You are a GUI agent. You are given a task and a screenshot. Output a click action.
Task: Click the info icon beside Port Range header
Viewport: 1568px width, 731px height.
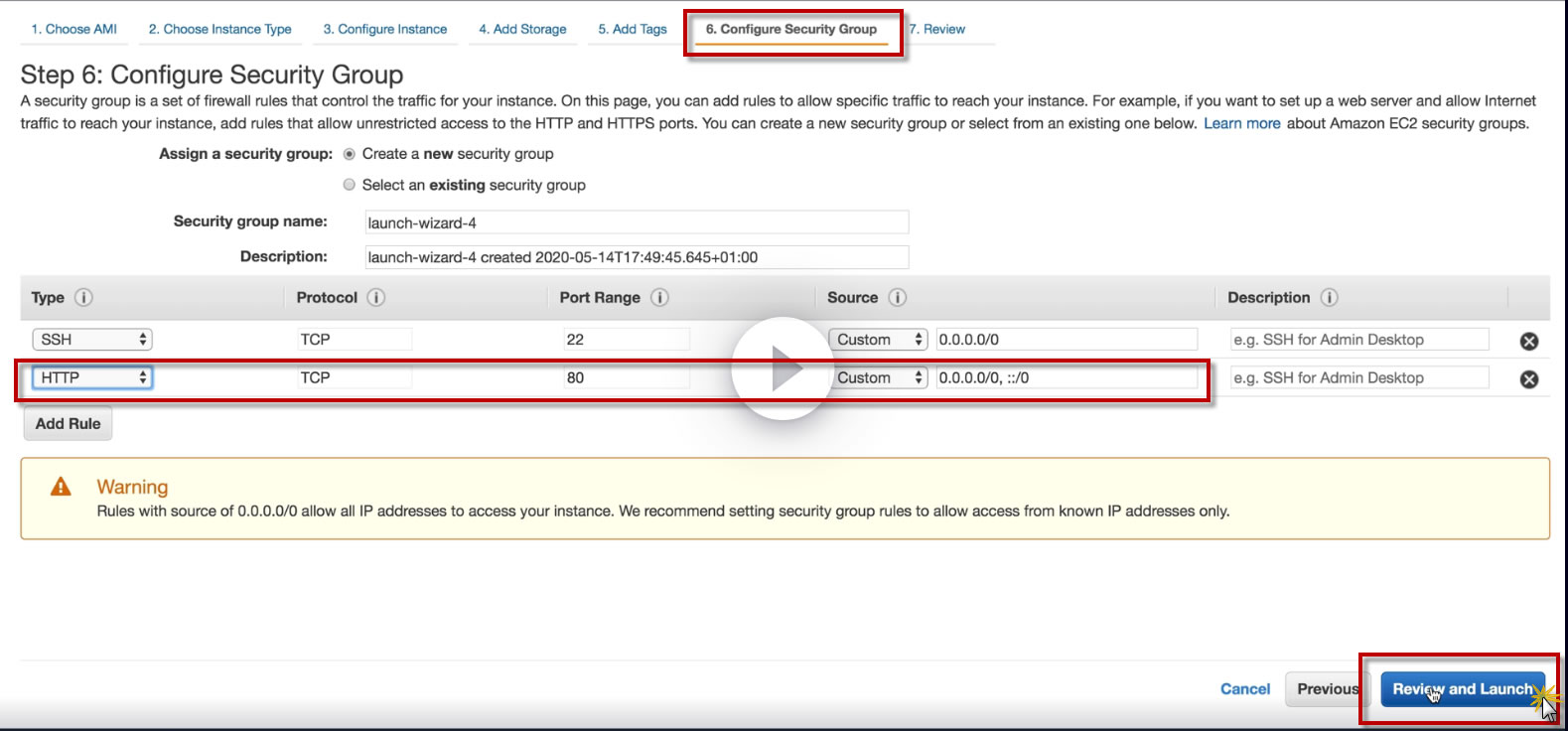tap(659, 297)
